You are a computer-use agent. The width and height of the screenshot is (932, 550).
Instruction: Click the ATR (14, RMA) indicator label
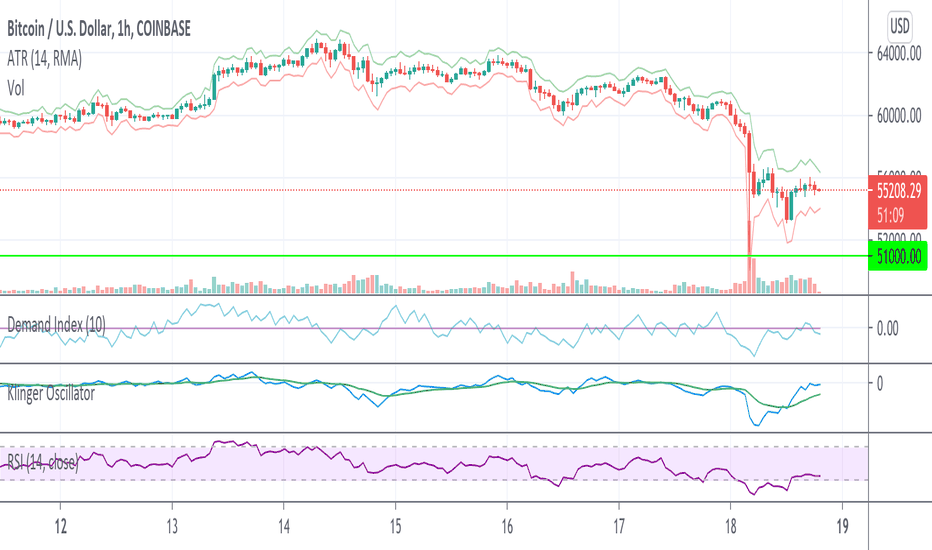[45, 58]
